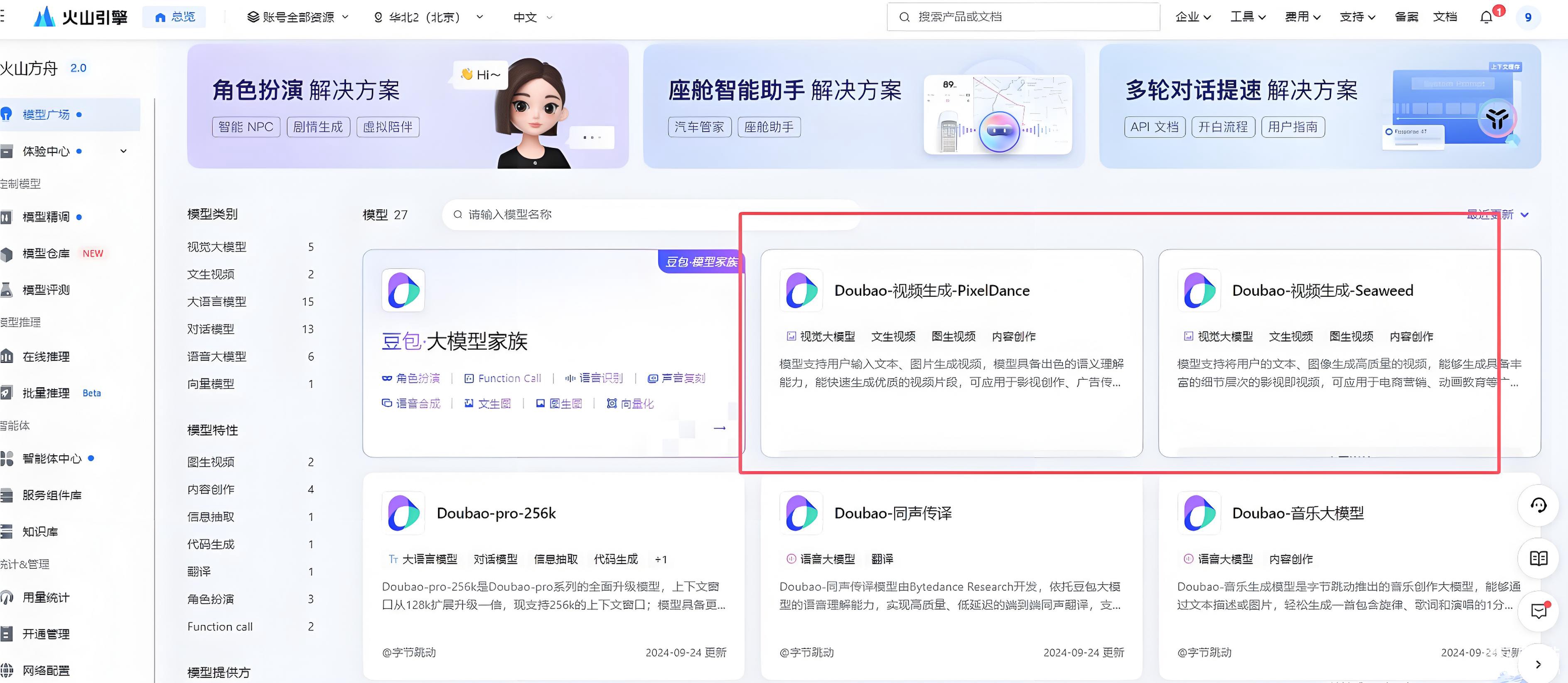Open the user avatar menu
1568x683 pixels.
(x=1527, y=17)
